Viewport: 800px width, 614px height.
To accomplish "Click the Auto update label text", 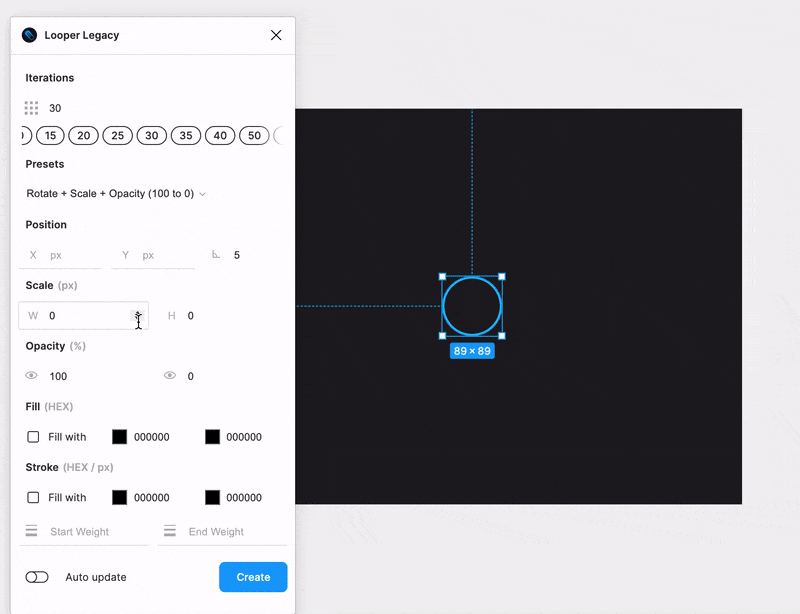I will (x=96, y=577).
